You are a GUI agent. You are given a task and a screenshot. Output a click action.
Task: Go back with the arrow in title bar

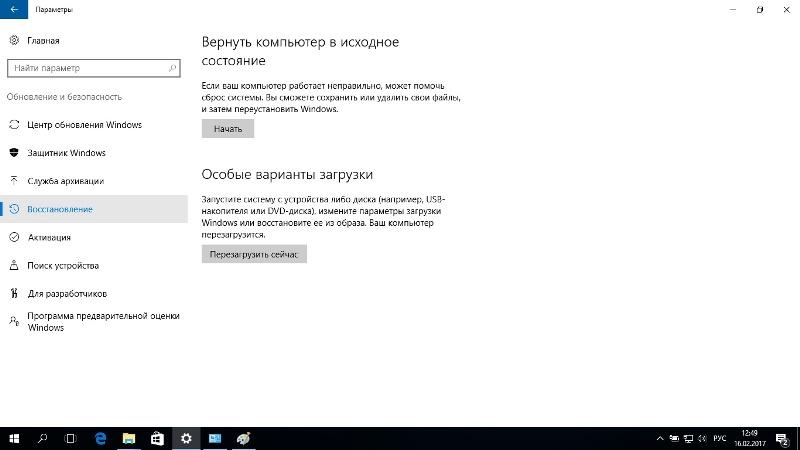point(14,9)
